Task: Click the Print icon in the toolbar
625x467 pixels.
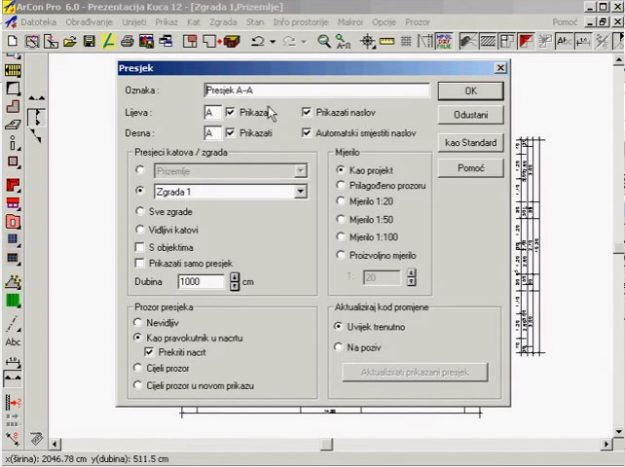Action: point(126,41)
